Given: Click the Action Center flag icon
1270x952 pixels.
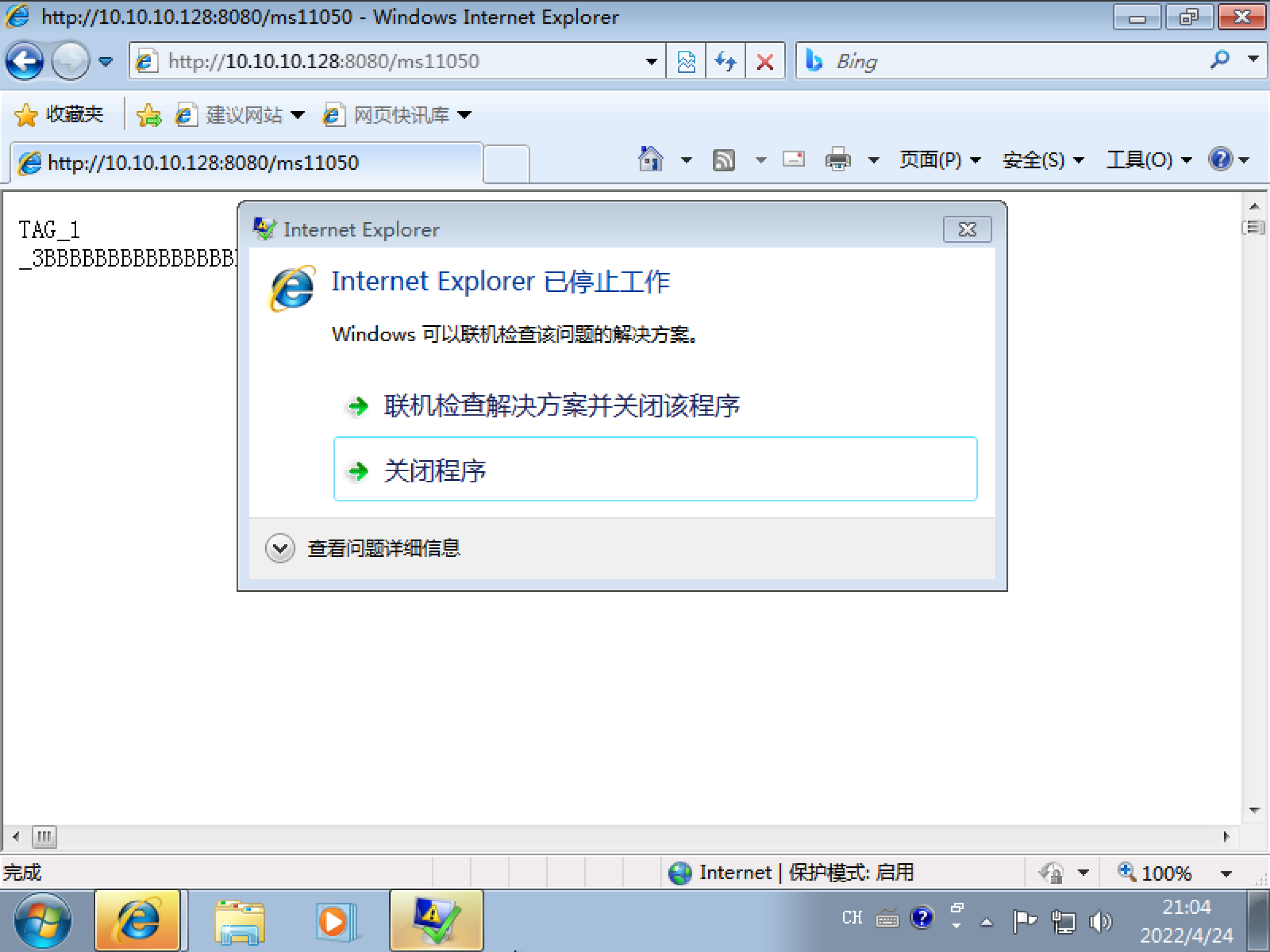Looking at the screenshot, I should coord(1024,922).
